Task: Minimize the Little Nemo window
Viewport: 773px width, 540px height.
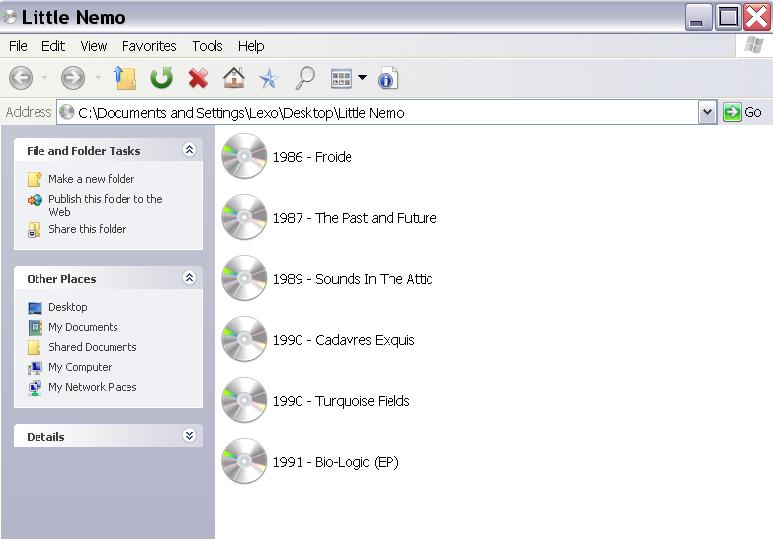Action: [698, 18]
